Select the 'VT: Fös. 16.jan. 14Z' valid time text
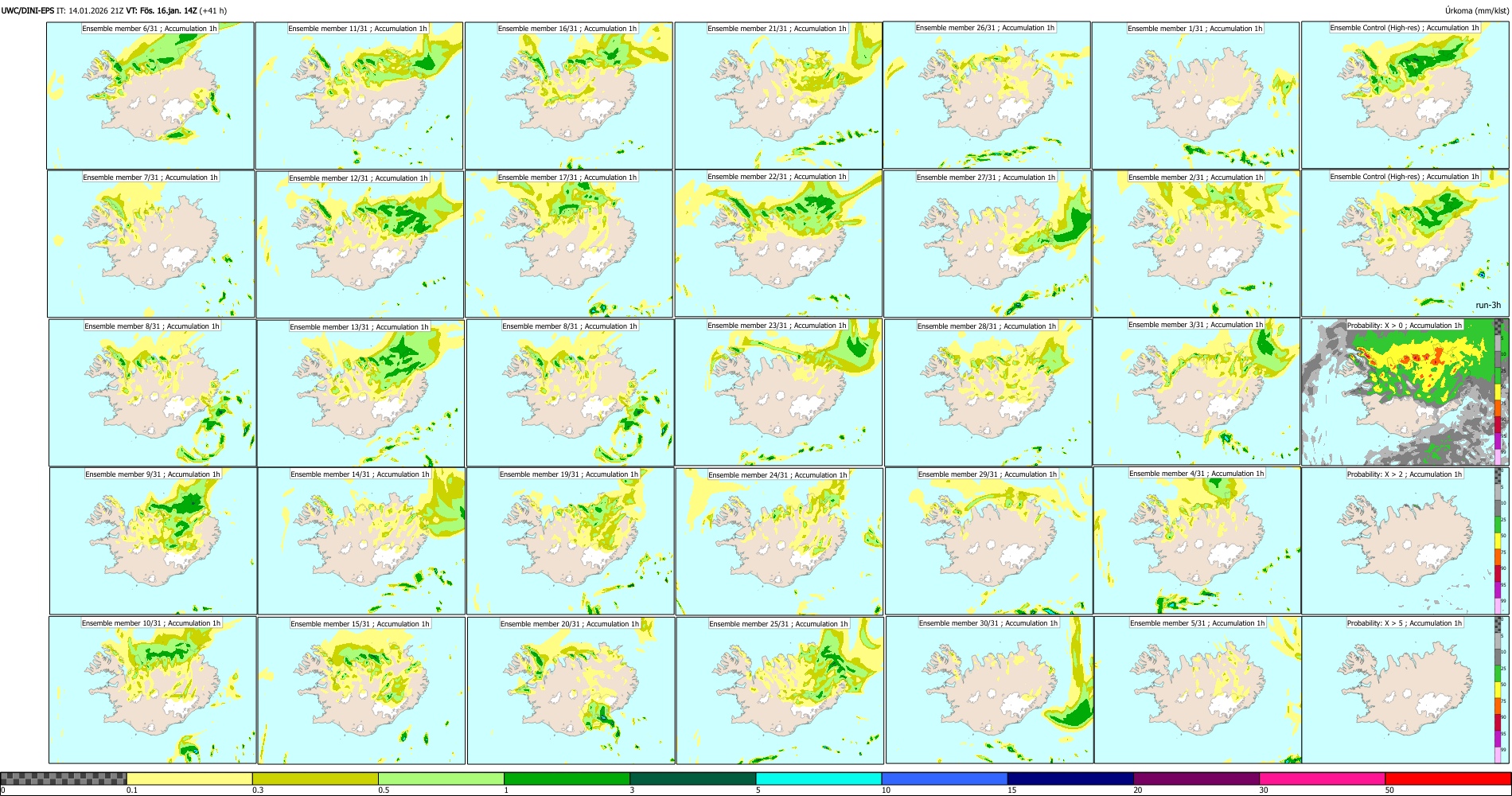Viewport: 1512px width, 796px height. click(x=162, y=10)
